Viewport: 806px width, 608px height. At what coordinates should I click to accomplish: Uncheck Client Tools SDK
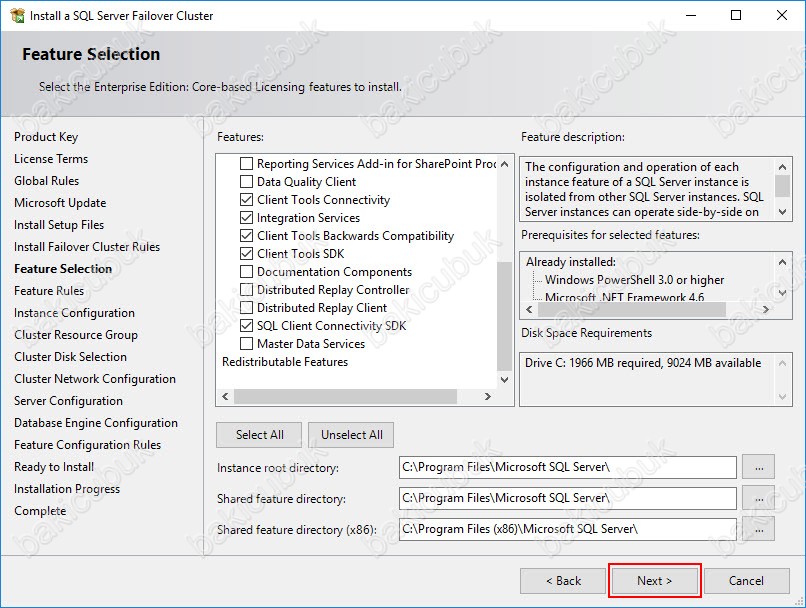tap(247, 254)
